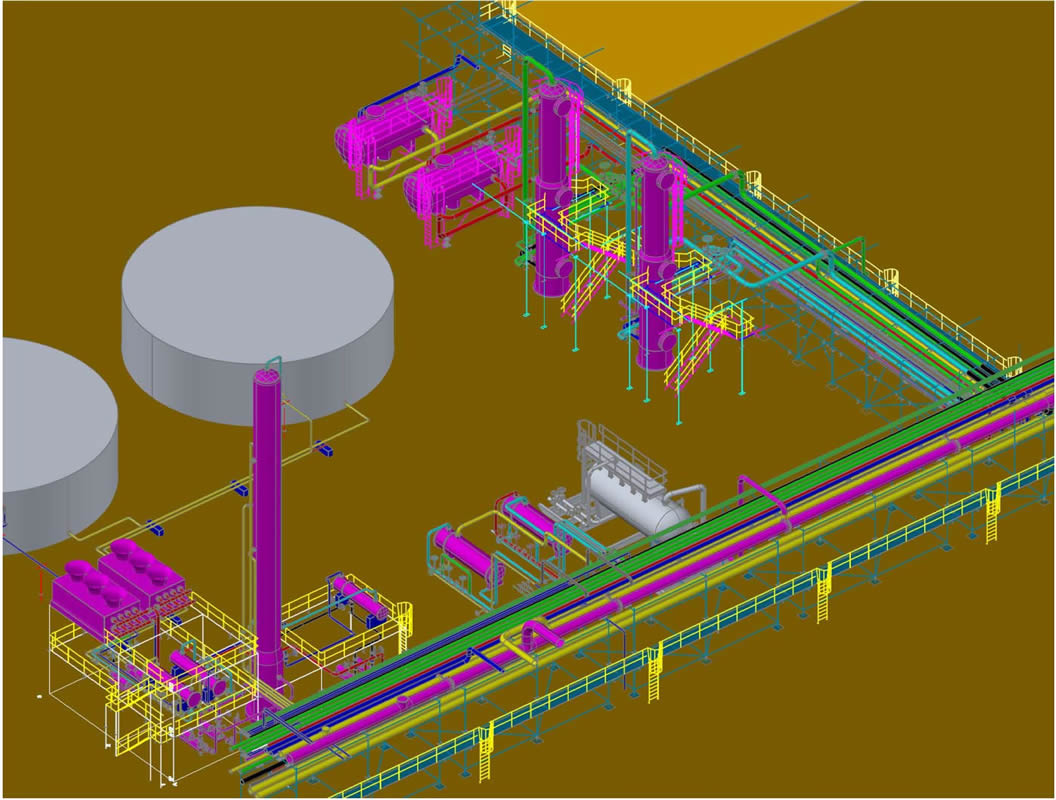This screenshot has height=800, width=1056.
Task: Click the top cap of the tall magenta column
Action: click(x=266, y=376)
